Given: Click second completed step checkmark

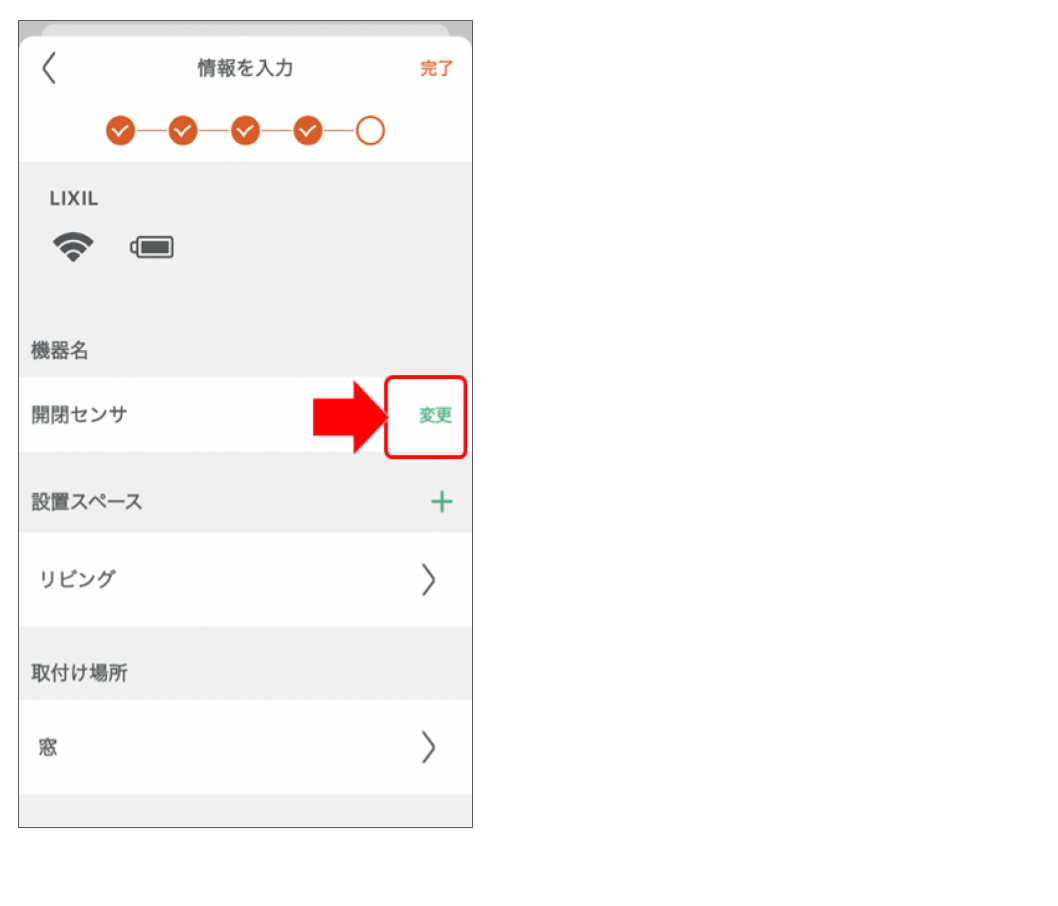Looking at the screenshot, I should pos(183,131).
